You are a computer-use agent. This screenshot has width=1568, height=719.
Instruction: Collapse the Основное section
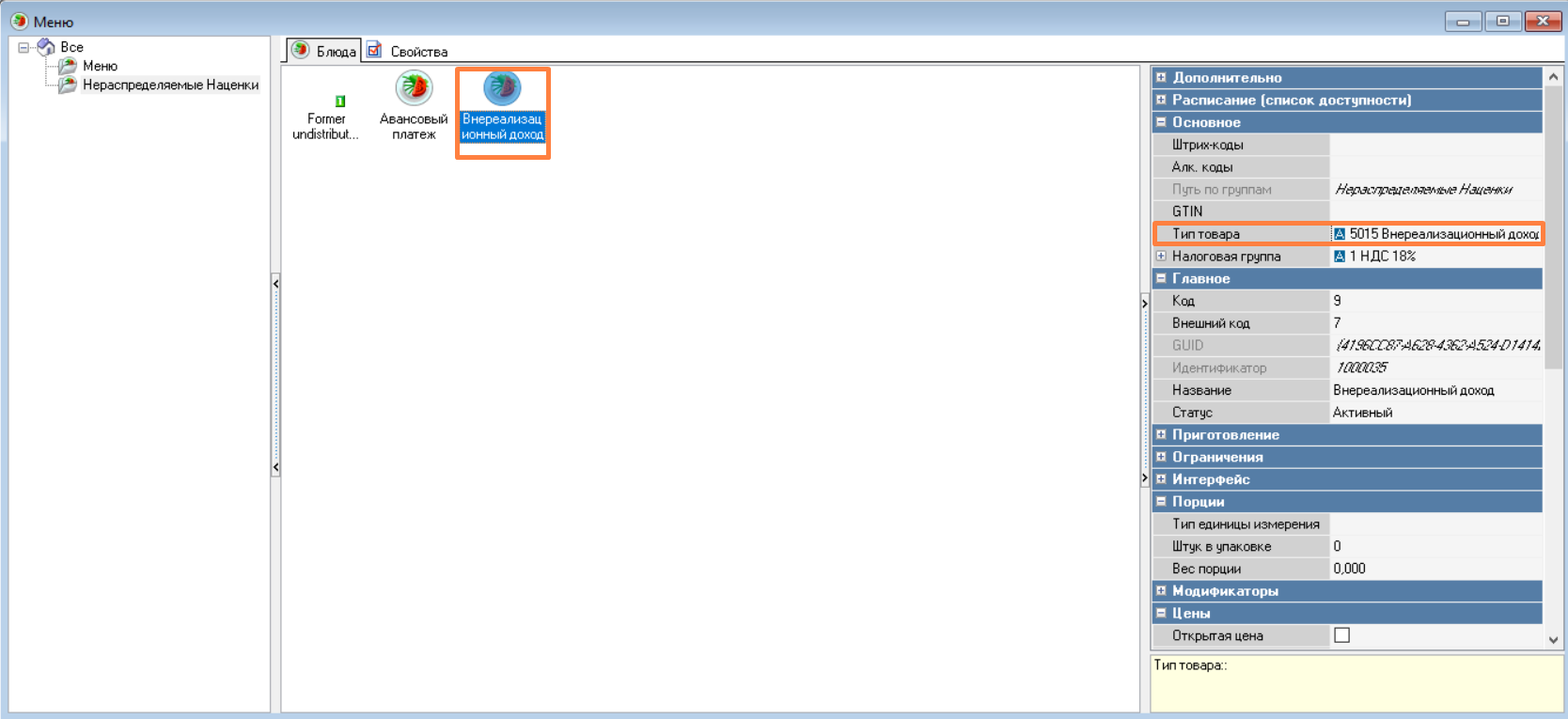coord(1161,122)
